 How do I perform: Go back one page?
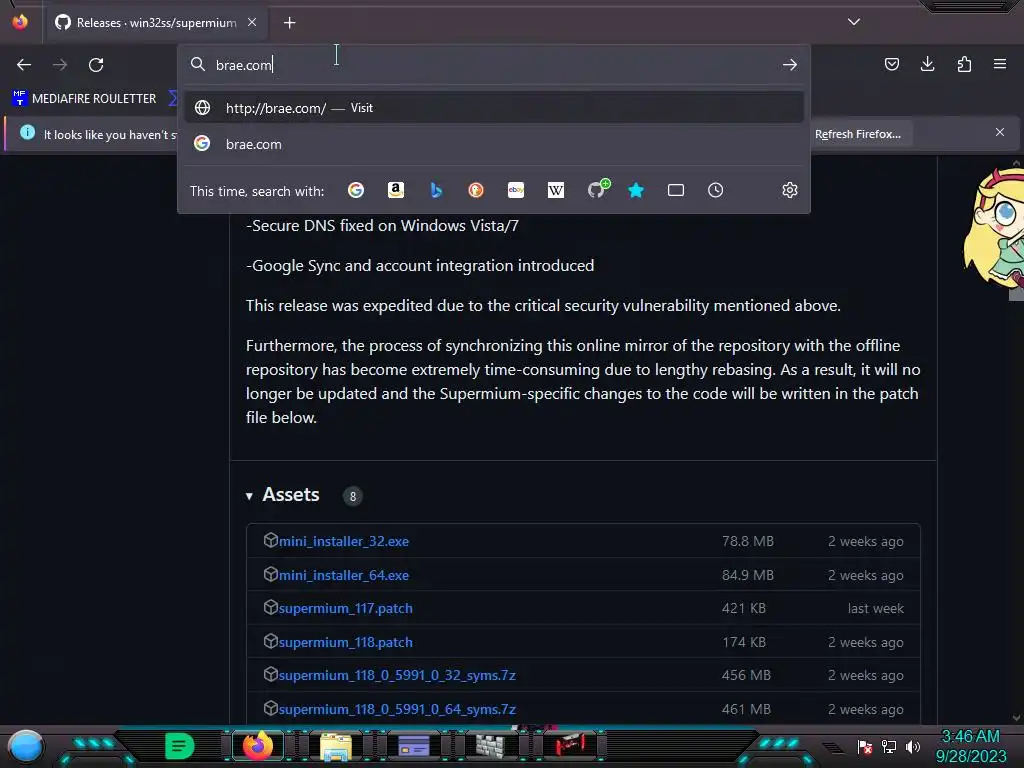pyautogui.click(x=24, y=65)
